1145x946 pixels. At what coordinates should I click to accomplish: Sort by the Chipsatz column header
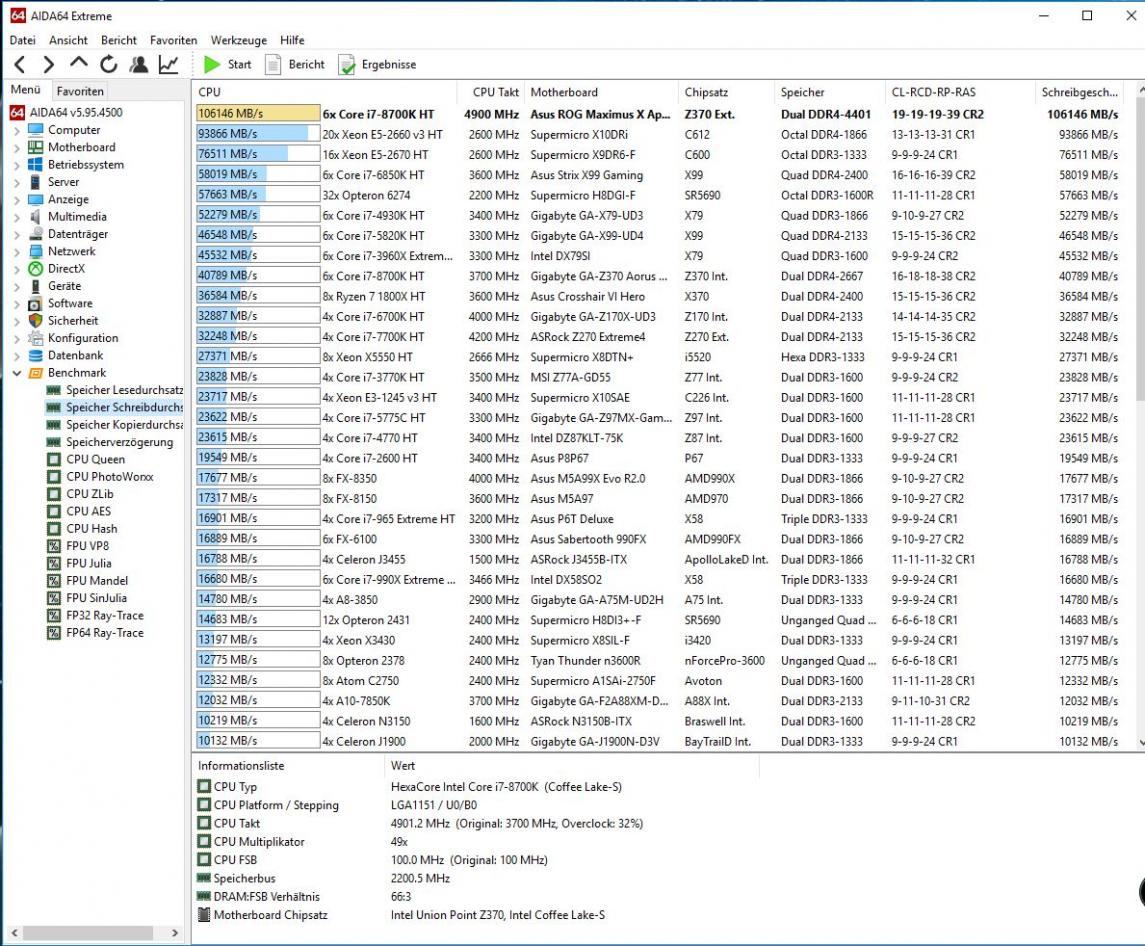tap(726, 92)
